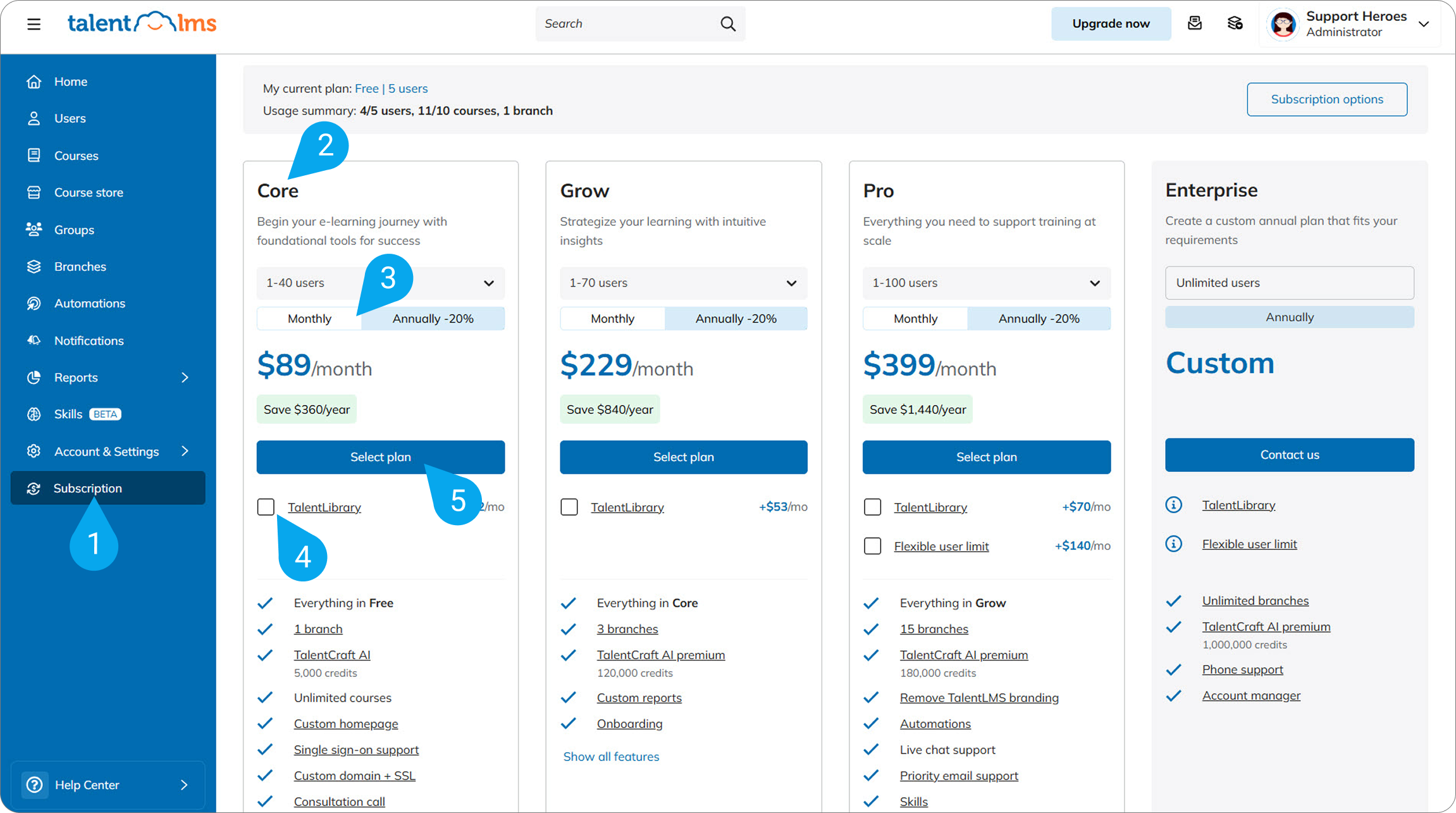Select the Core plan
The width and height of the screenshot is (1456, 813).
coord(381,457)
